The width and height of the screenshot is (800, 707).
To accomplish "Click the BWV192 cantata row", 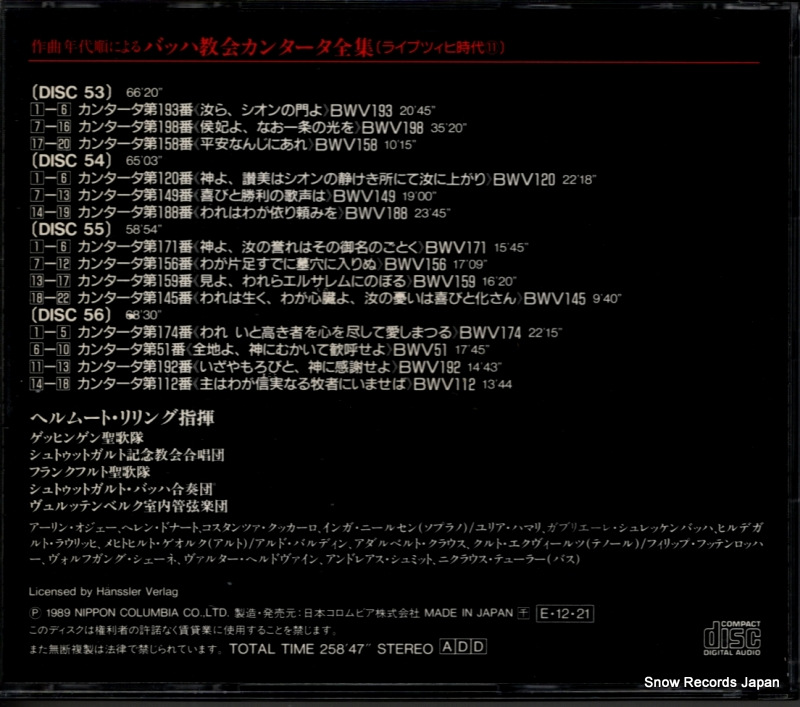I will (266, 367).
